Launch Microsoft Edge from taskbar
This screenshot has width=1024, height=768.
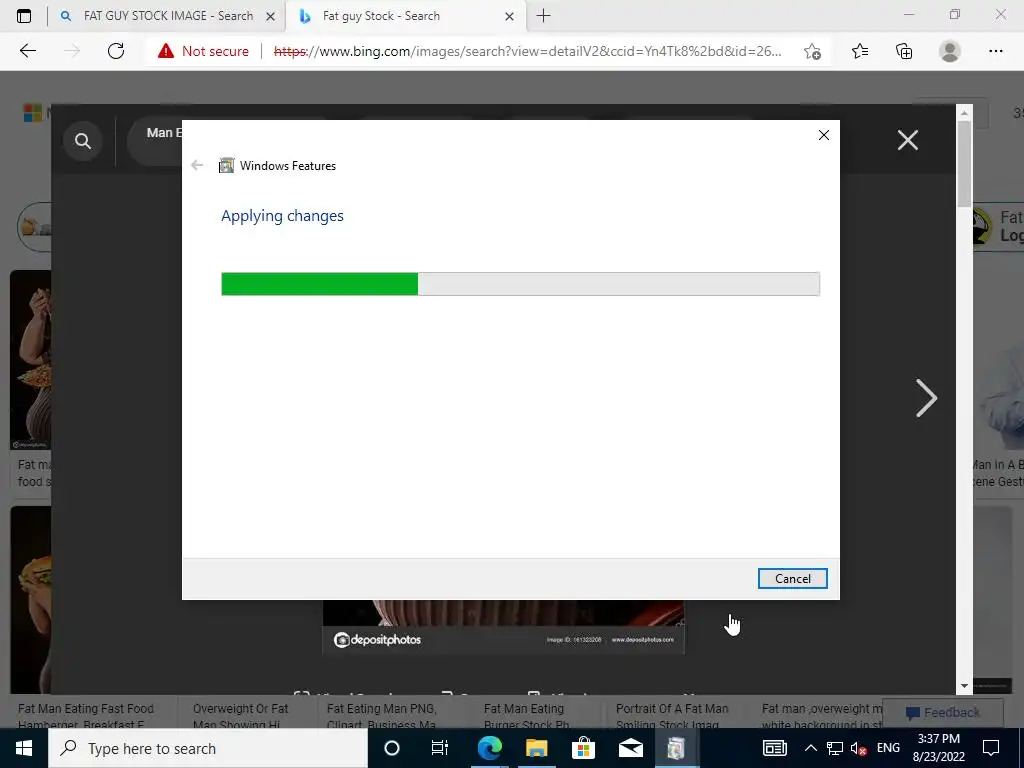[x=489, y=748]
